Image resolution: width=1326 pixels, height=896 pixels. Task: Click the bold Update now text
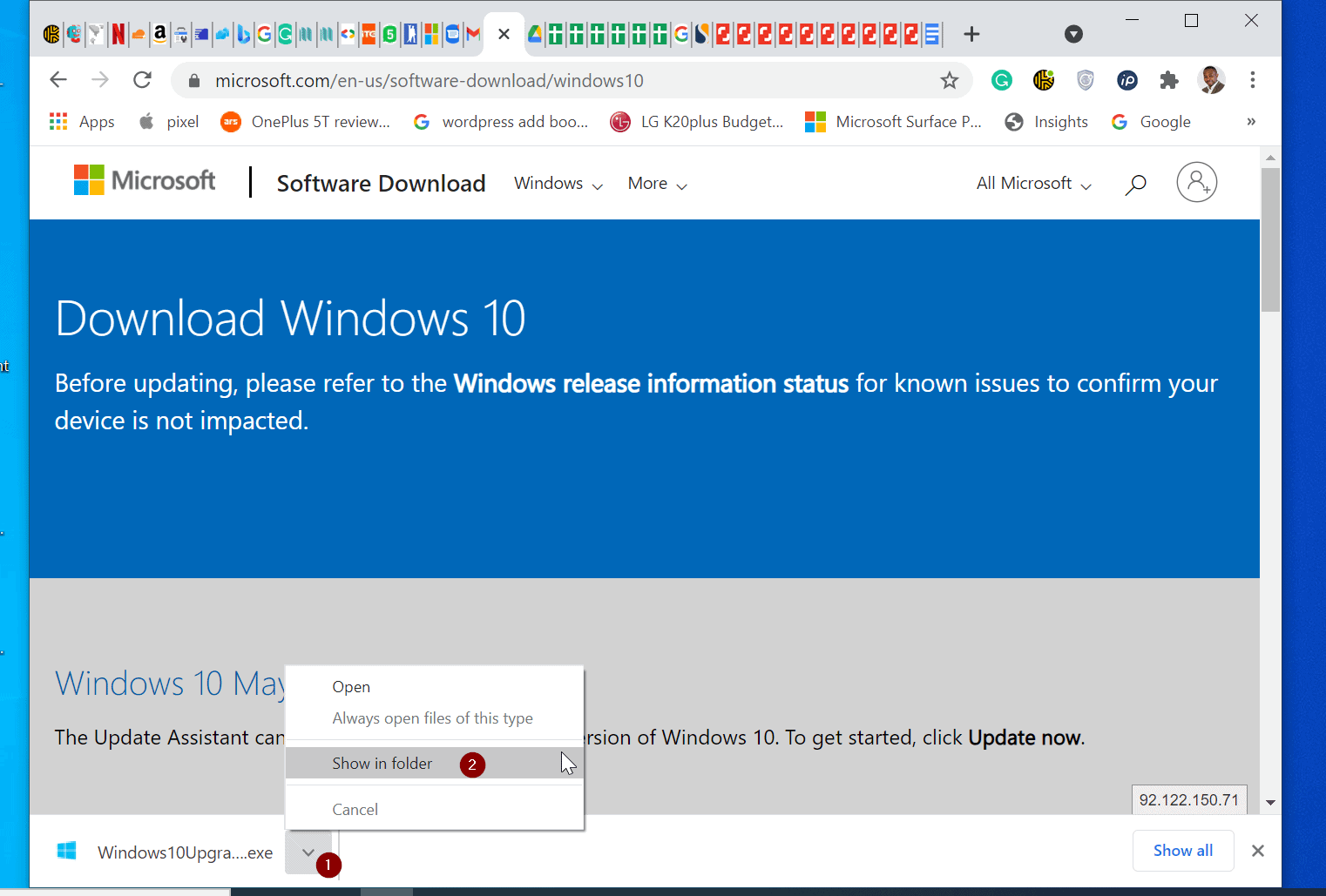[x=1025, y=738]
